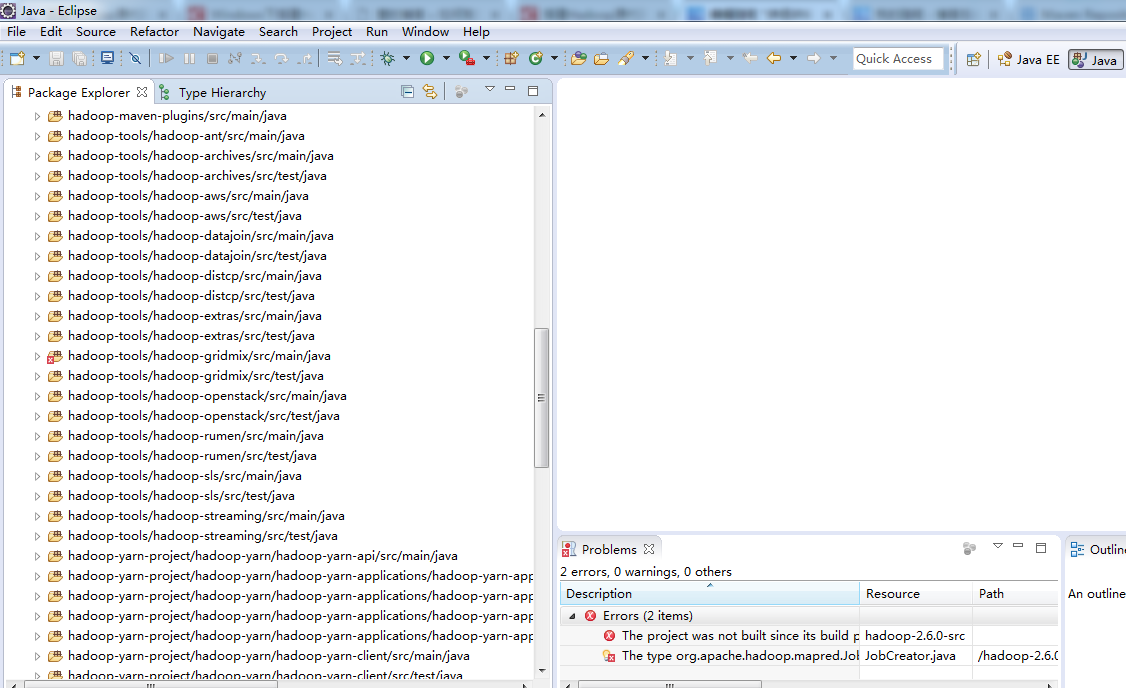Open the Project menu

[x=332, y=32]
